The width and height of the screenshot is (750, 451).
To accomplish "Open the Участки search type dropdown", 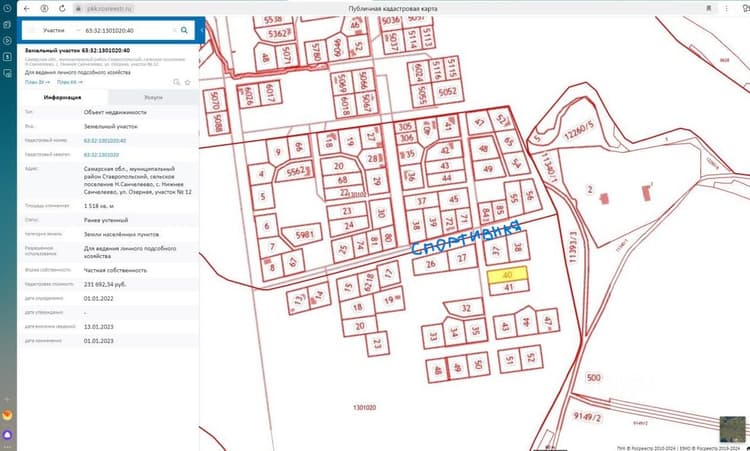I will pyautogui.click(x=54, y=30).
